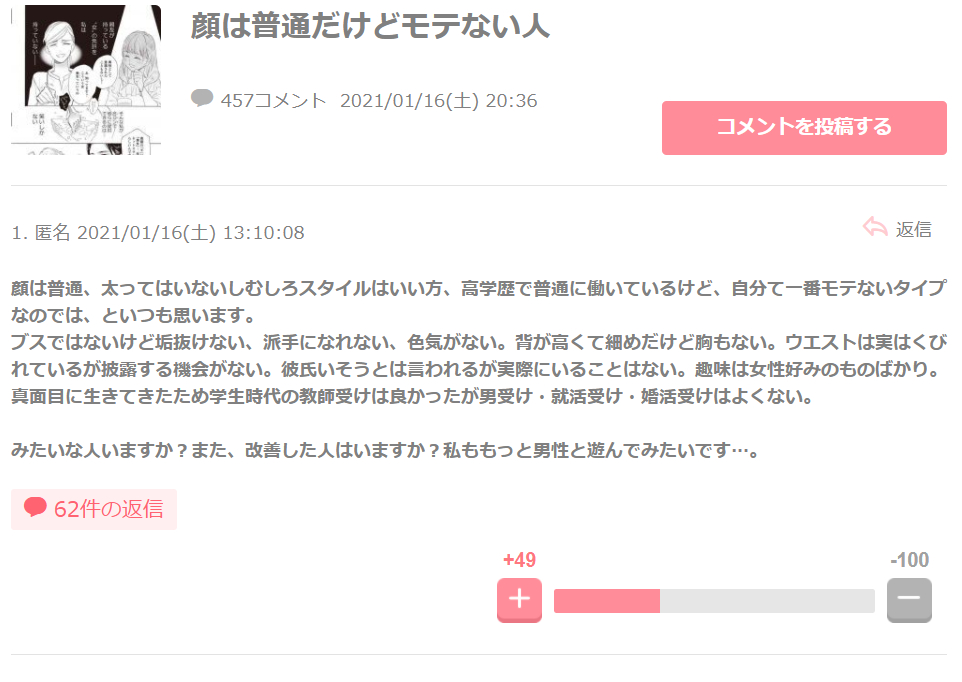Click the topic date 2021/01/16(土) 20:36

tap(439, 100)
